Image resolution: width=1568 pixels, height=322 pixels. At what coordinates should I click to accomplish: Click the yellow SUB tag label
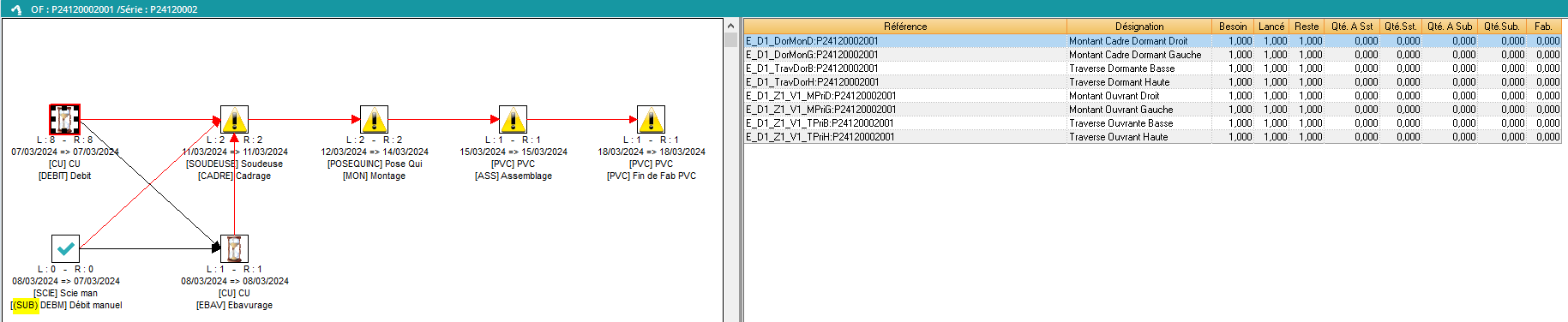(x=26, y=305)
